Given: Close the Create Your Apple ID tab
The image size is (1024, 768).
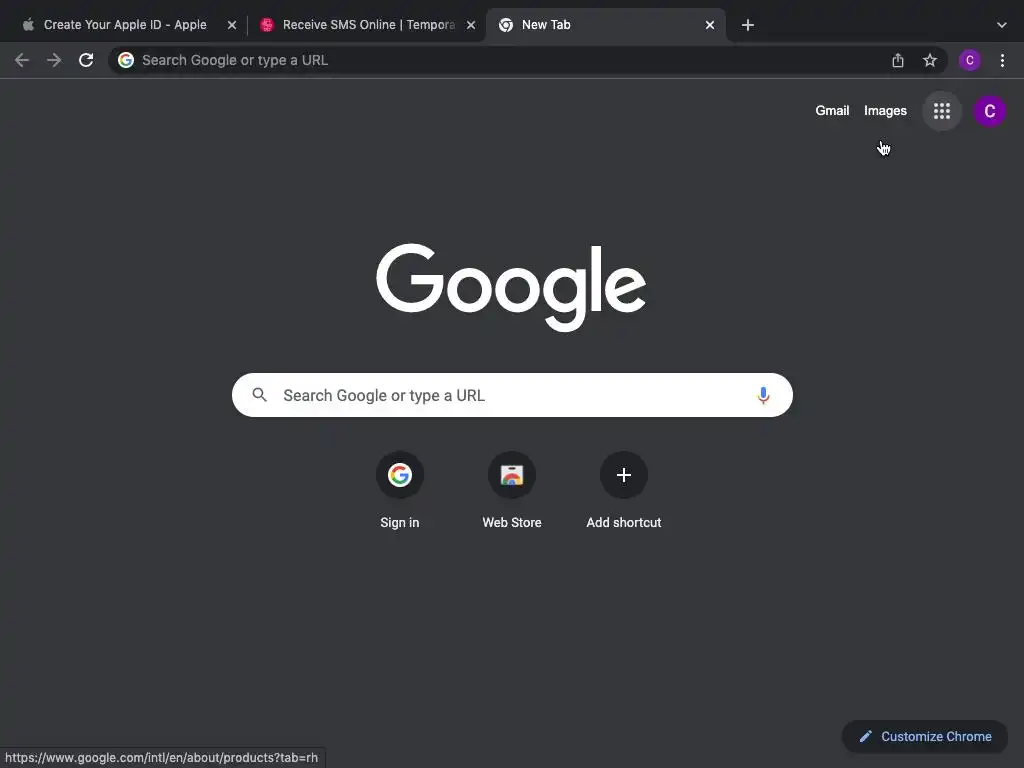Looking at the screenshot, I should [x=232, y=25].
